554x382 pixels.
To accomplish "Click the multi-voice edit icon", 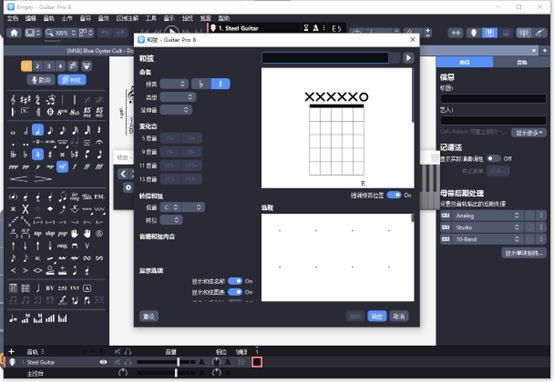I will tap(73, 66).
